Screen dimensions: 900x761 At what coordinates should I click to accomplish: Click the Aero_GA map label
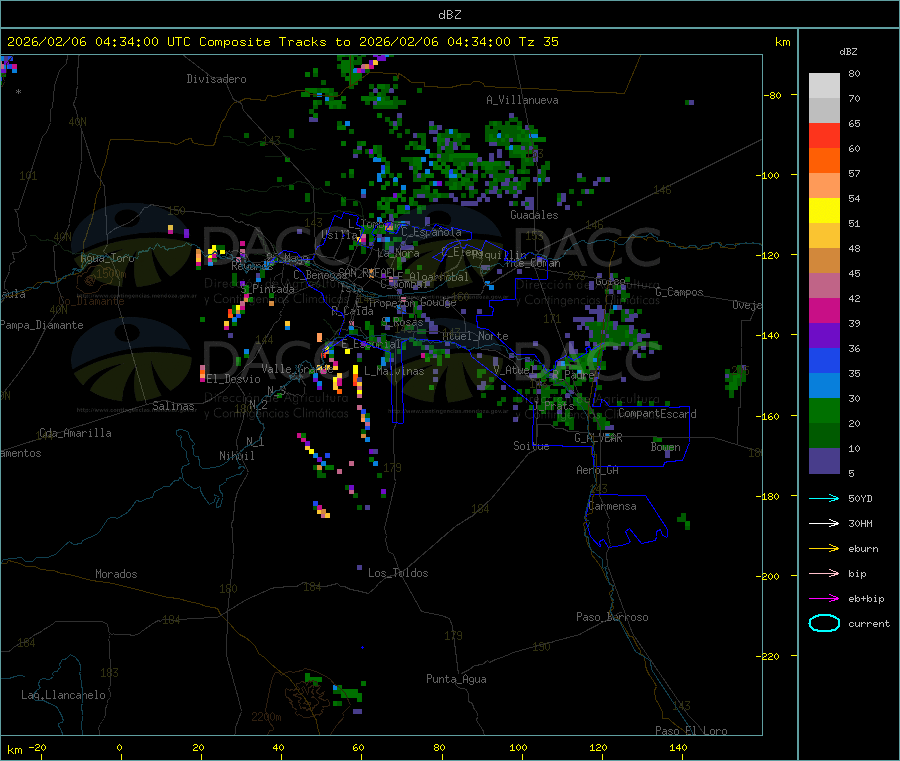click(597, 470)
